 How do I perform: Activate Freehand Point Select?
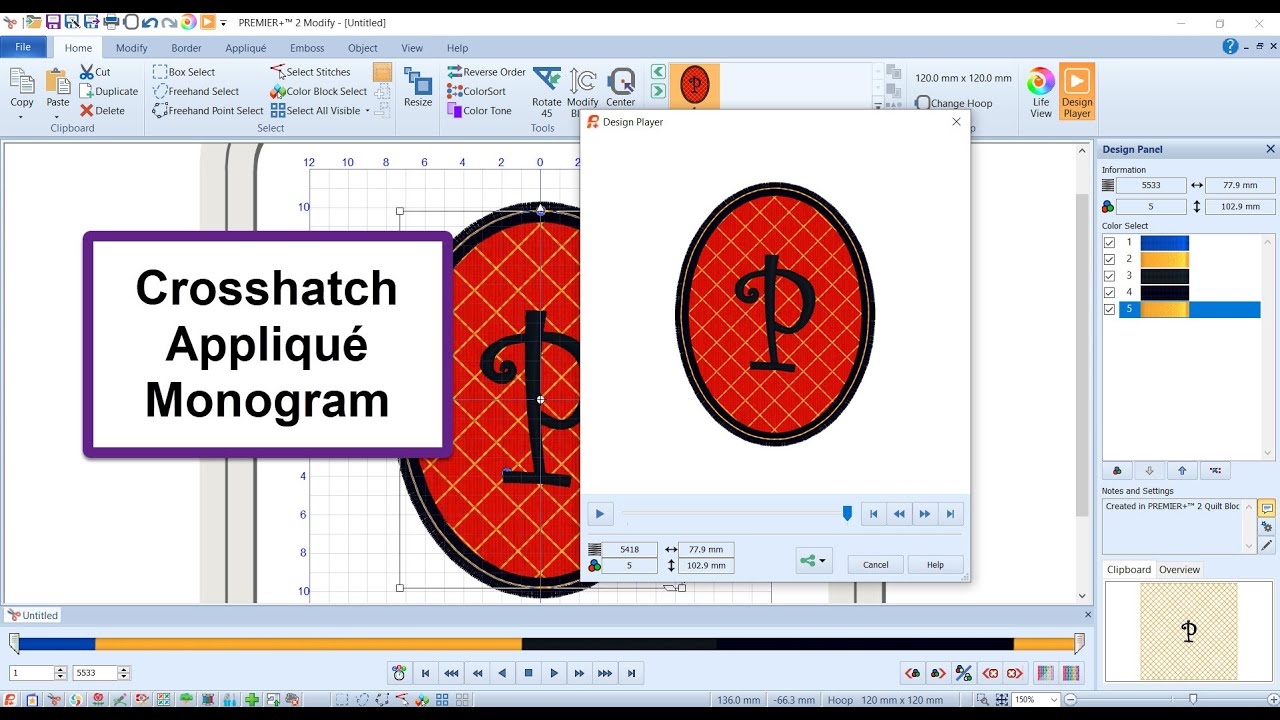(x=208, y=111)
